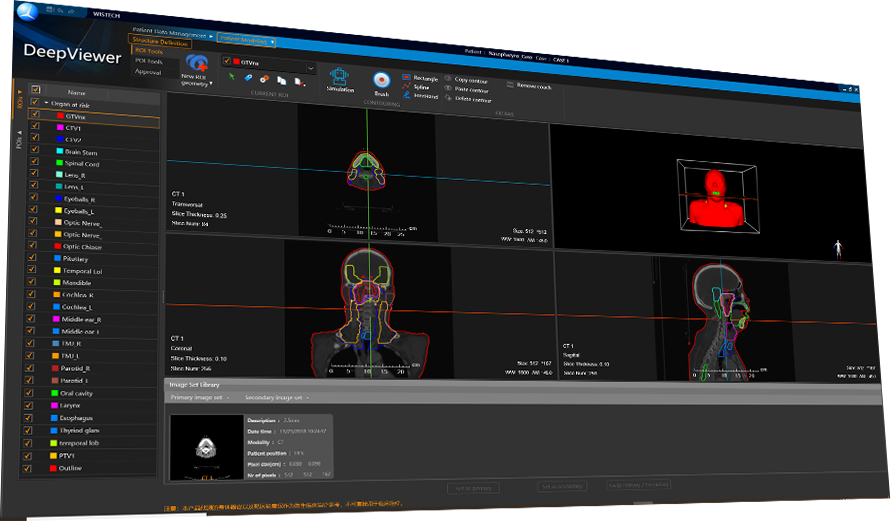
Task: Select the Lens_R row
Action: coord(95,175)
